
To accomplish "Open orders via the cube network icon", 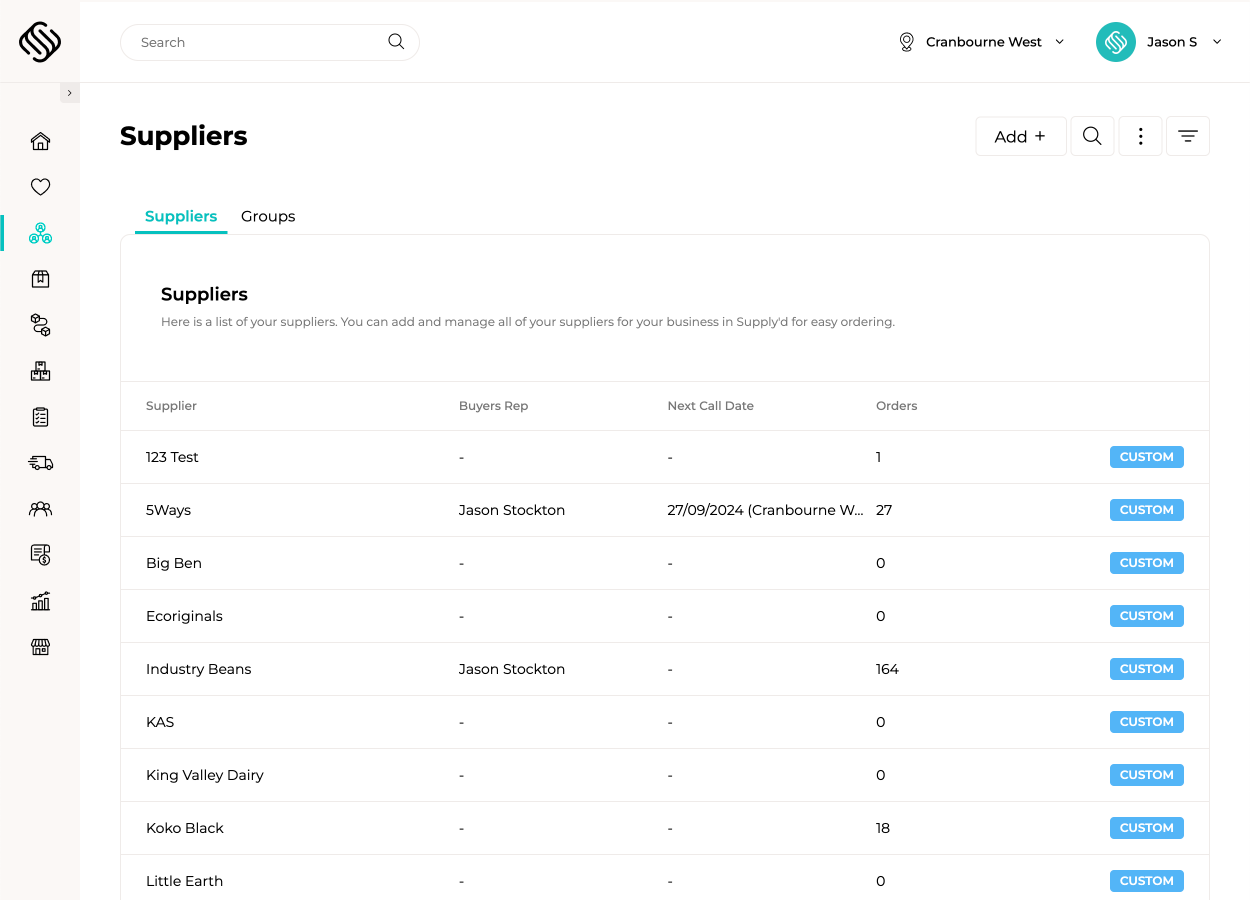I will pos(40,324).
